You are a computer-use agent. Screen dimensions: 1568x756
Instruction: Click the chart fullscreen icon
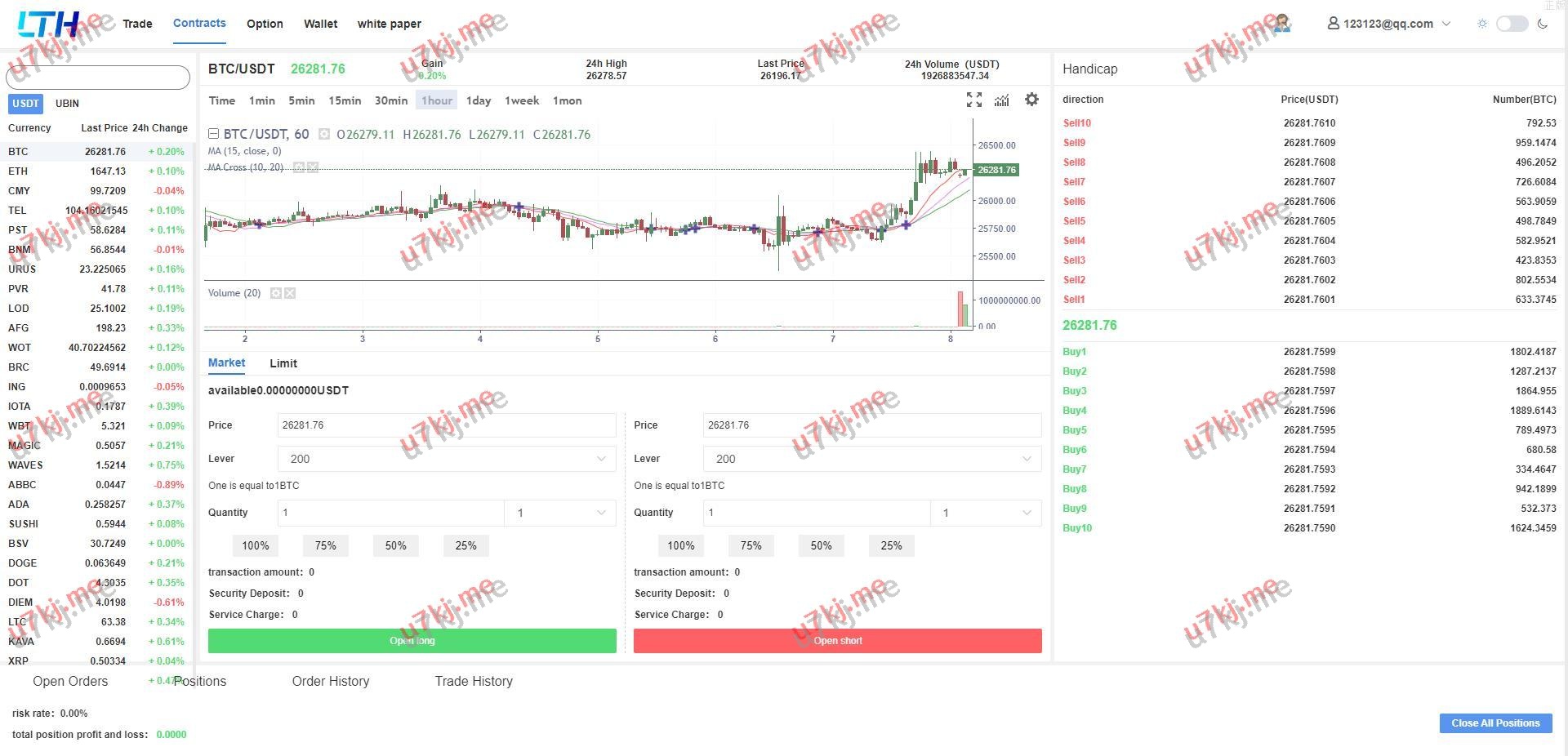[973, 100]
